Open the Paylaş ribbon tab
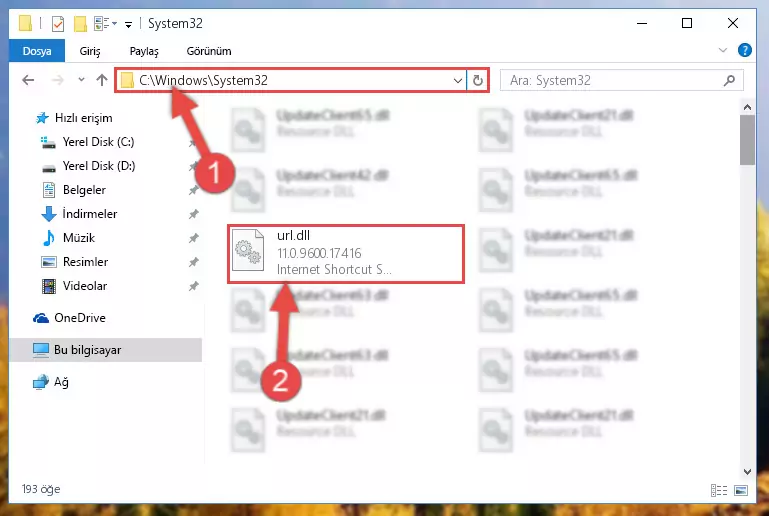This screenshot has width=769, height=516. (x=144, y=51)
